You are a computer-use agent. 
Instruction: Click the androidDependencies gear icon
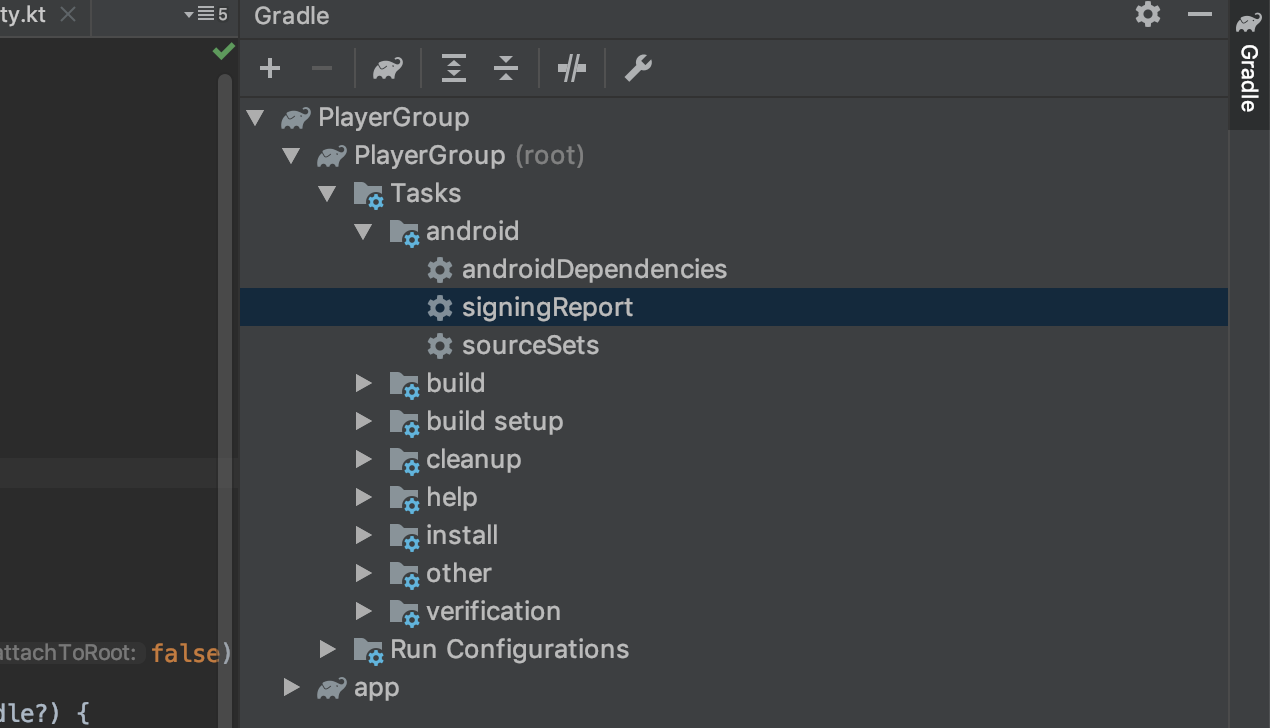click(x=440, y=270)
